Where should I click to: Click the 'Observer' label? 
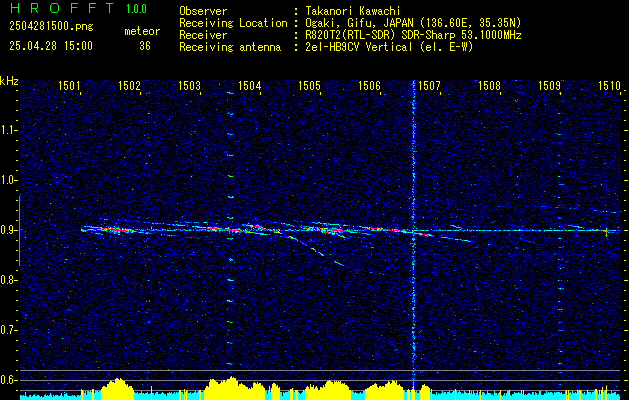203,11
